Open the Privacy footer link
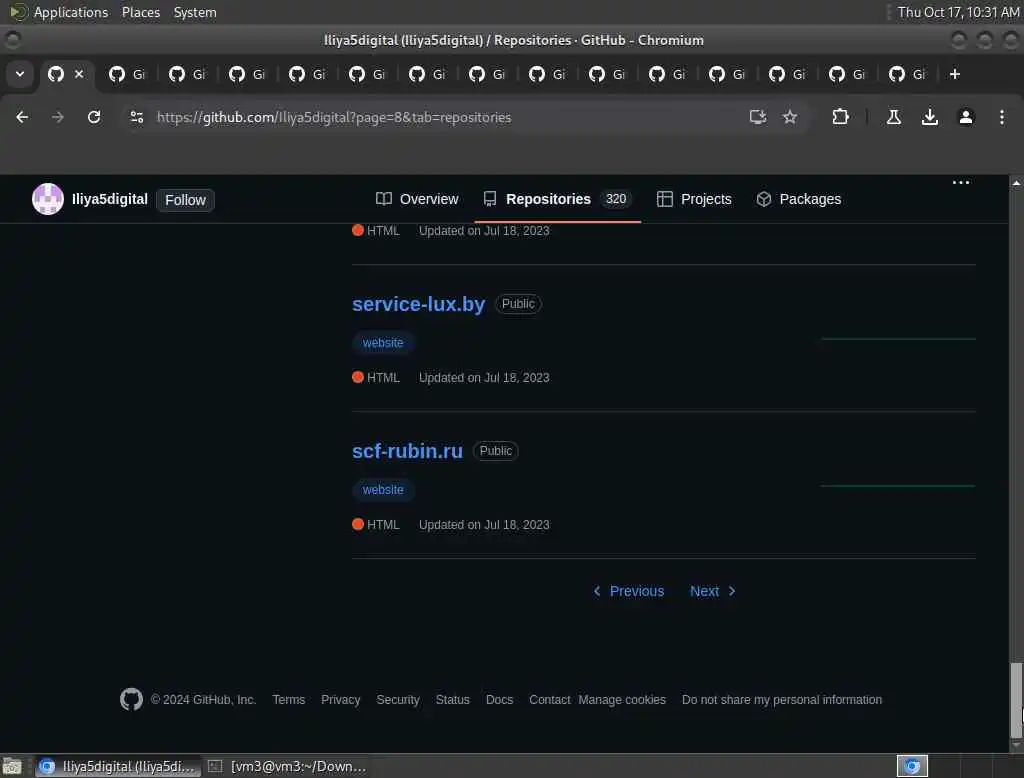This screenshot has width=1024, height=778. point(340,700)
